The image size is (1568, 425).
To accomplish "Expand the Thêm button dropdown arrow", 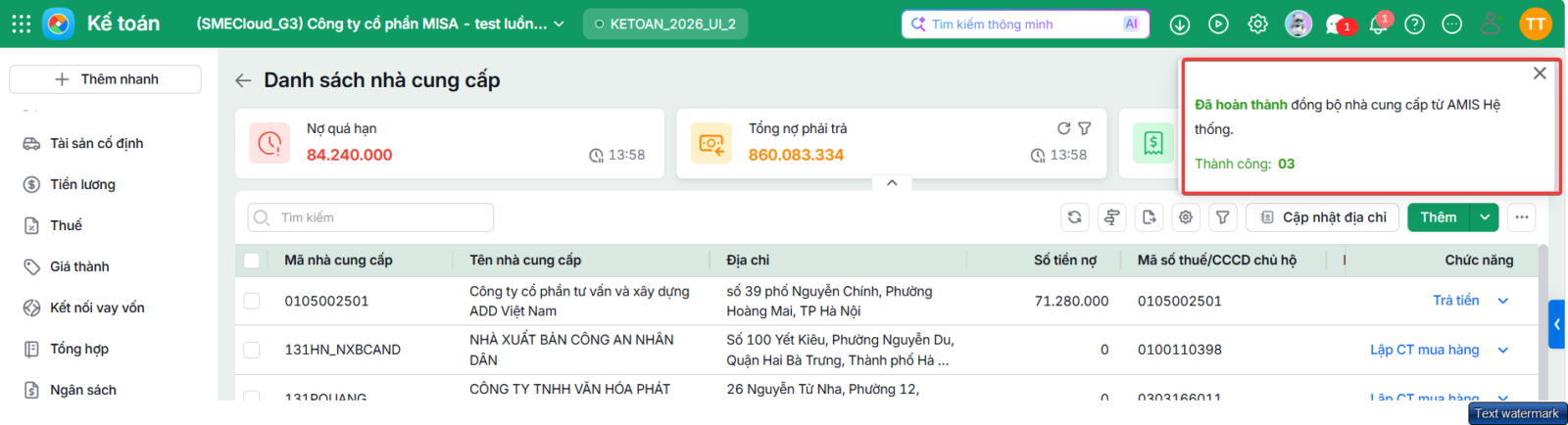I will pyautogui.click(x=1485, y=217).
